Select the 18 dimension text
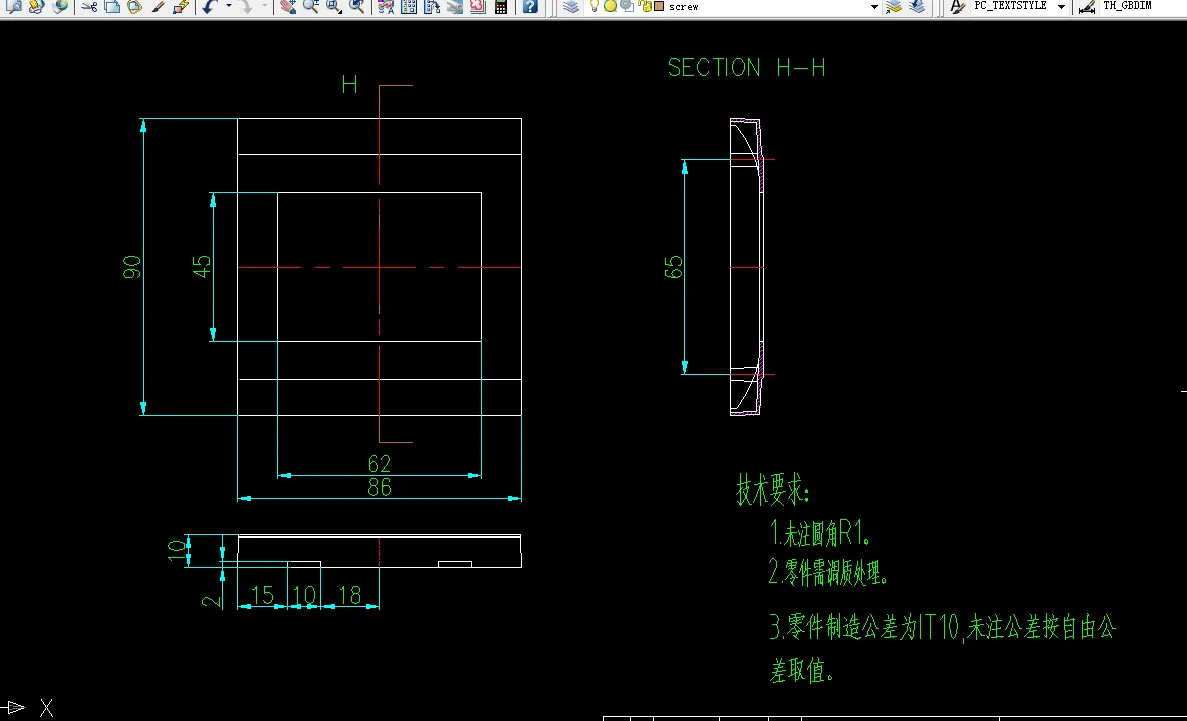 [x=350, y=595]
